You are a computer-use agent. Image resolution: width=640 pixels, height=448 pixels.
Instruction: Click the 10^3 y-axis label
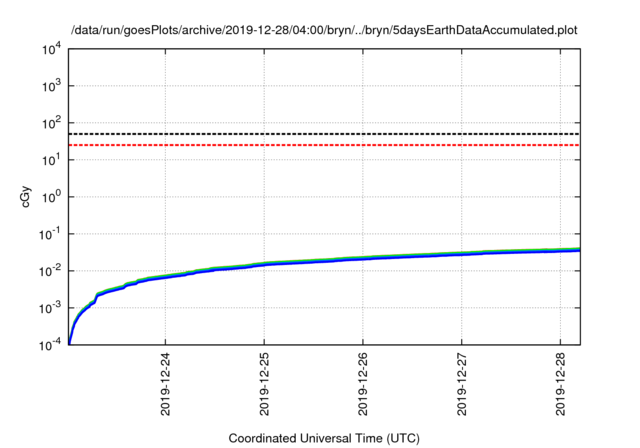51,86
